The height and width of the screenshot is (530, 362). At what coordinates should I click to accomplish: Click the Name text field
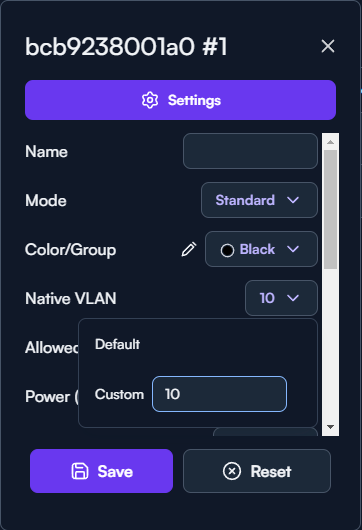click(x=250, y=151)
